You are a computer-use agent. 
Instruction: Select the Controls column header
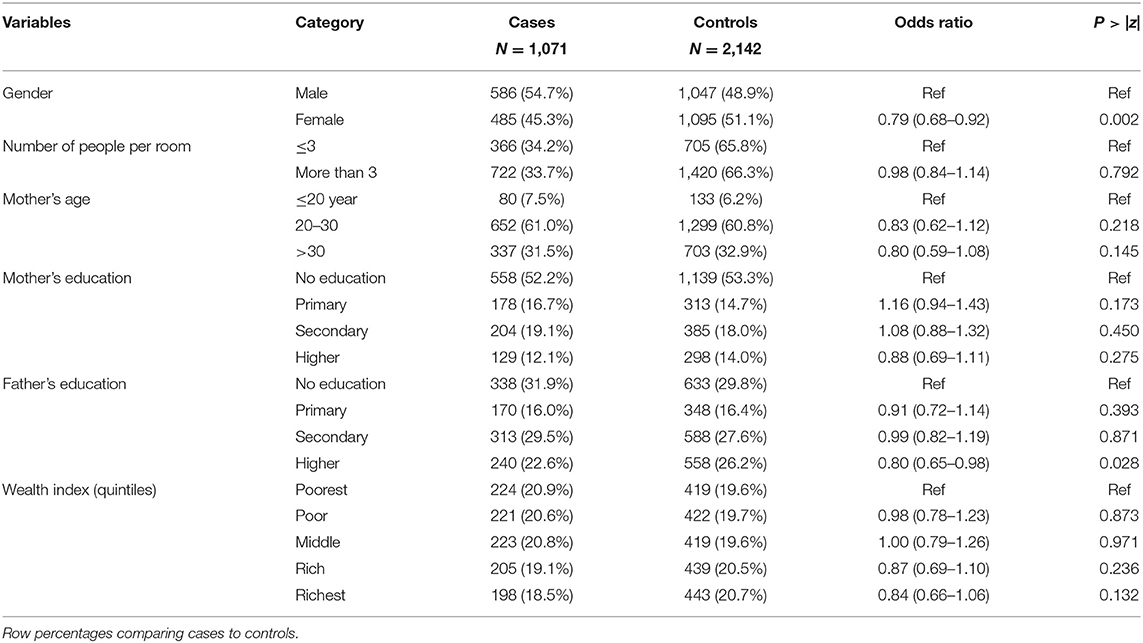[725, 23]
